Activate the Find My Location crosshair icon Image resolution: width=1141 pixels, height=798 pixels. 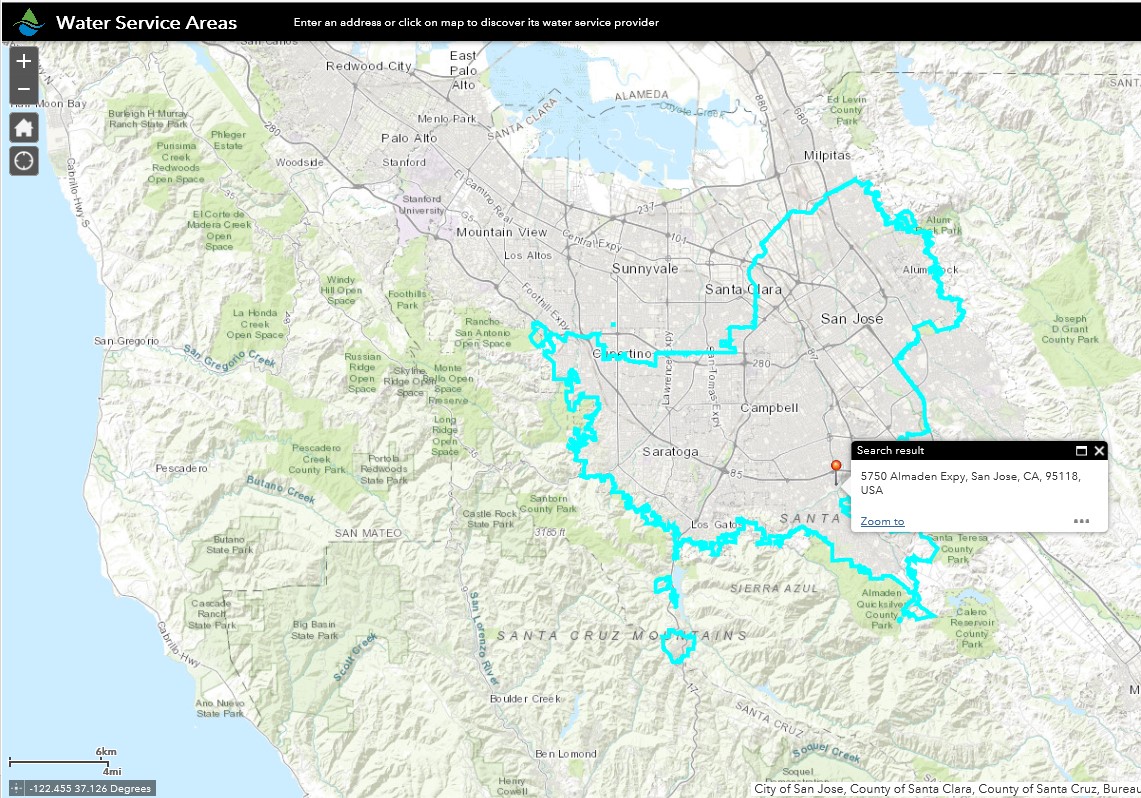point(23,160)
